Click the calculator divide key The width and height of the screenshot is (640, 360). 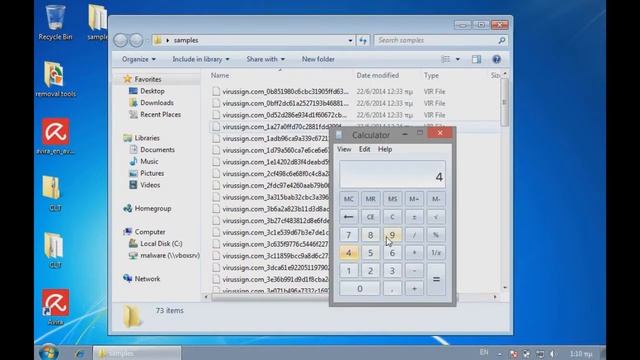click(414, 235)
